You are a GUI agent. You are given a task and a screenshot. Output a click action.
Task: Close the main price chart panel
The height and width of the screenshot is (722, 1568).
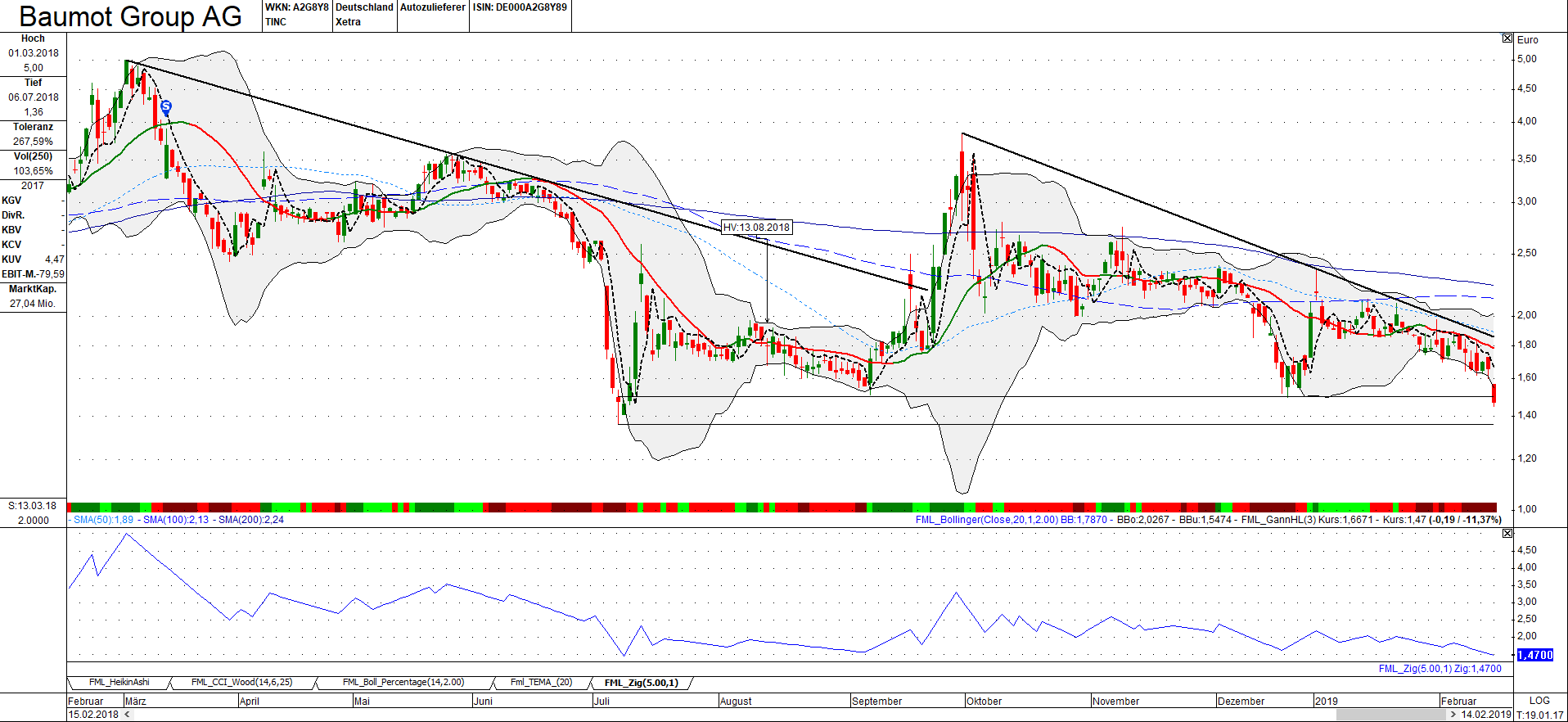click(1507, 38)
